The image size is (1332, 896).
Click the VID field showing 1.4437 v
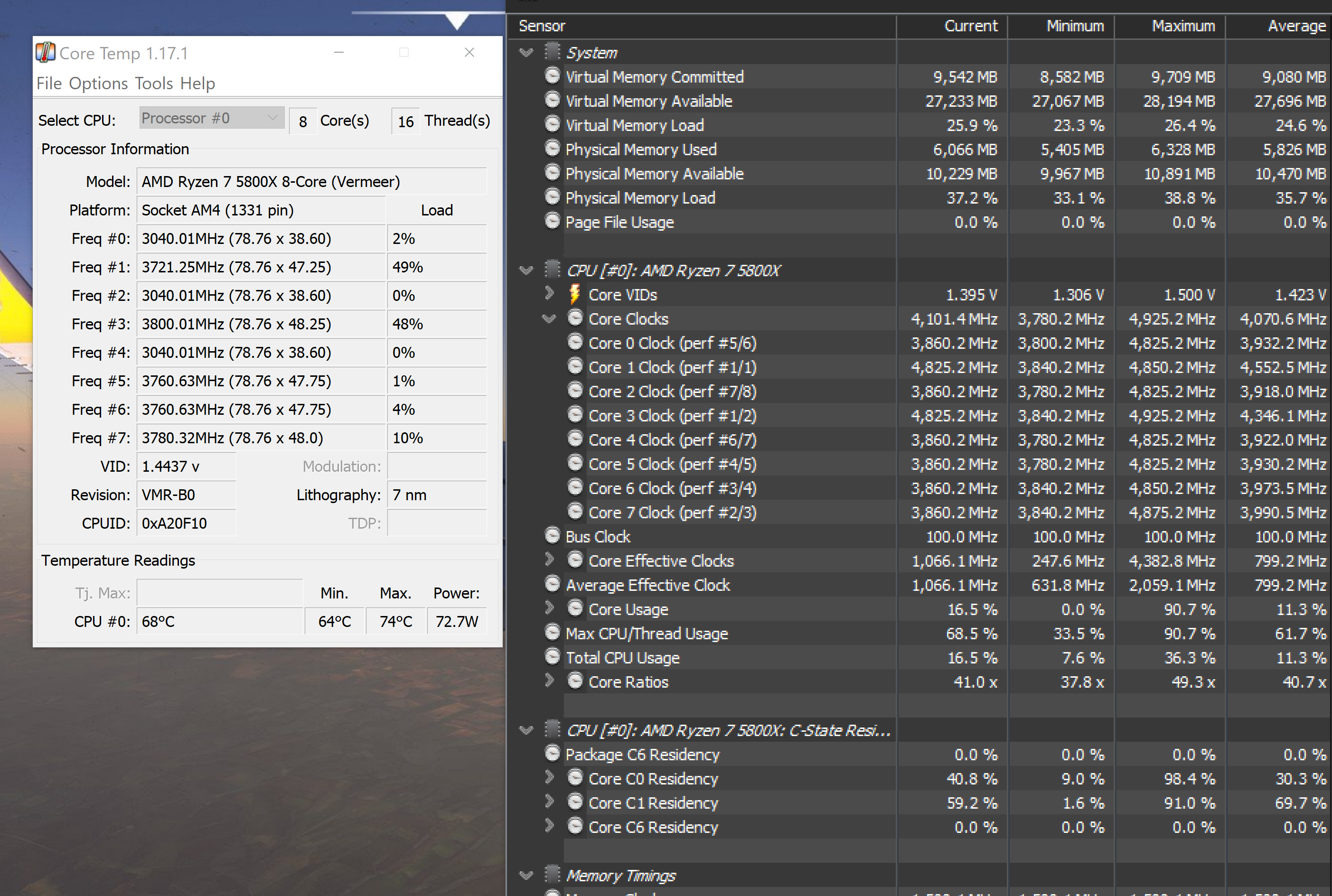186,467
